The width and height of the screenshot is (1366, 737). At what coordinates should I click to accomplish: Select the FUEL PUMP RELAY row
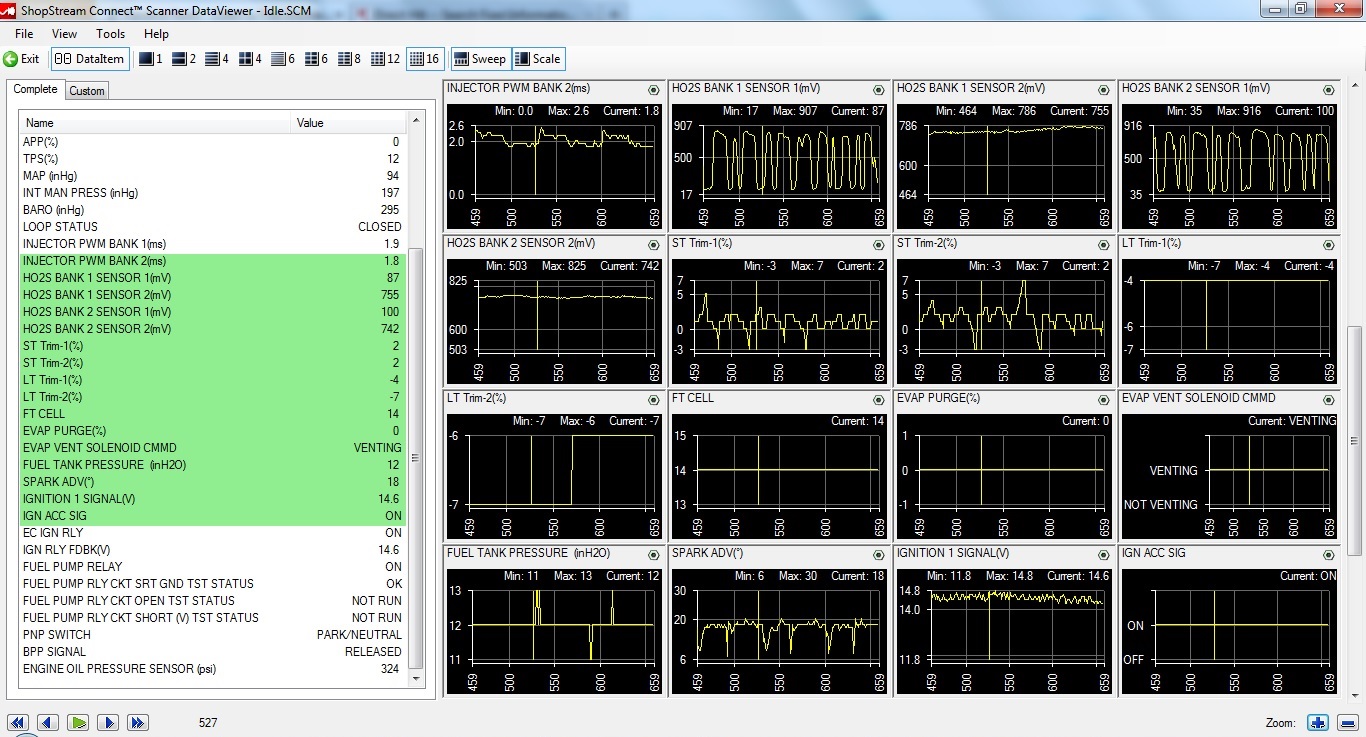[212, 567]
